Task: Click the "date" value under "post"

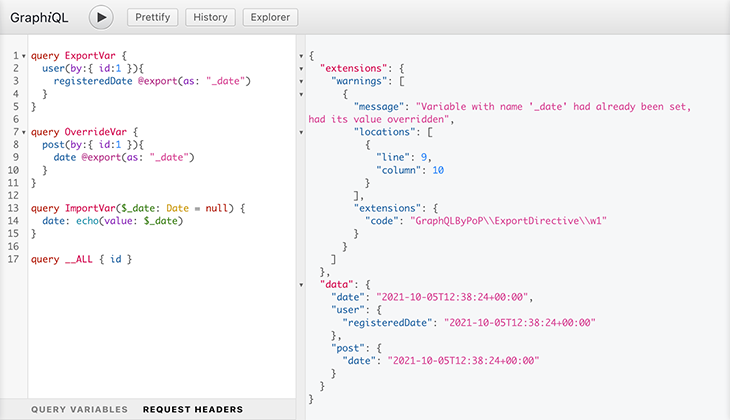Action: 463,360
